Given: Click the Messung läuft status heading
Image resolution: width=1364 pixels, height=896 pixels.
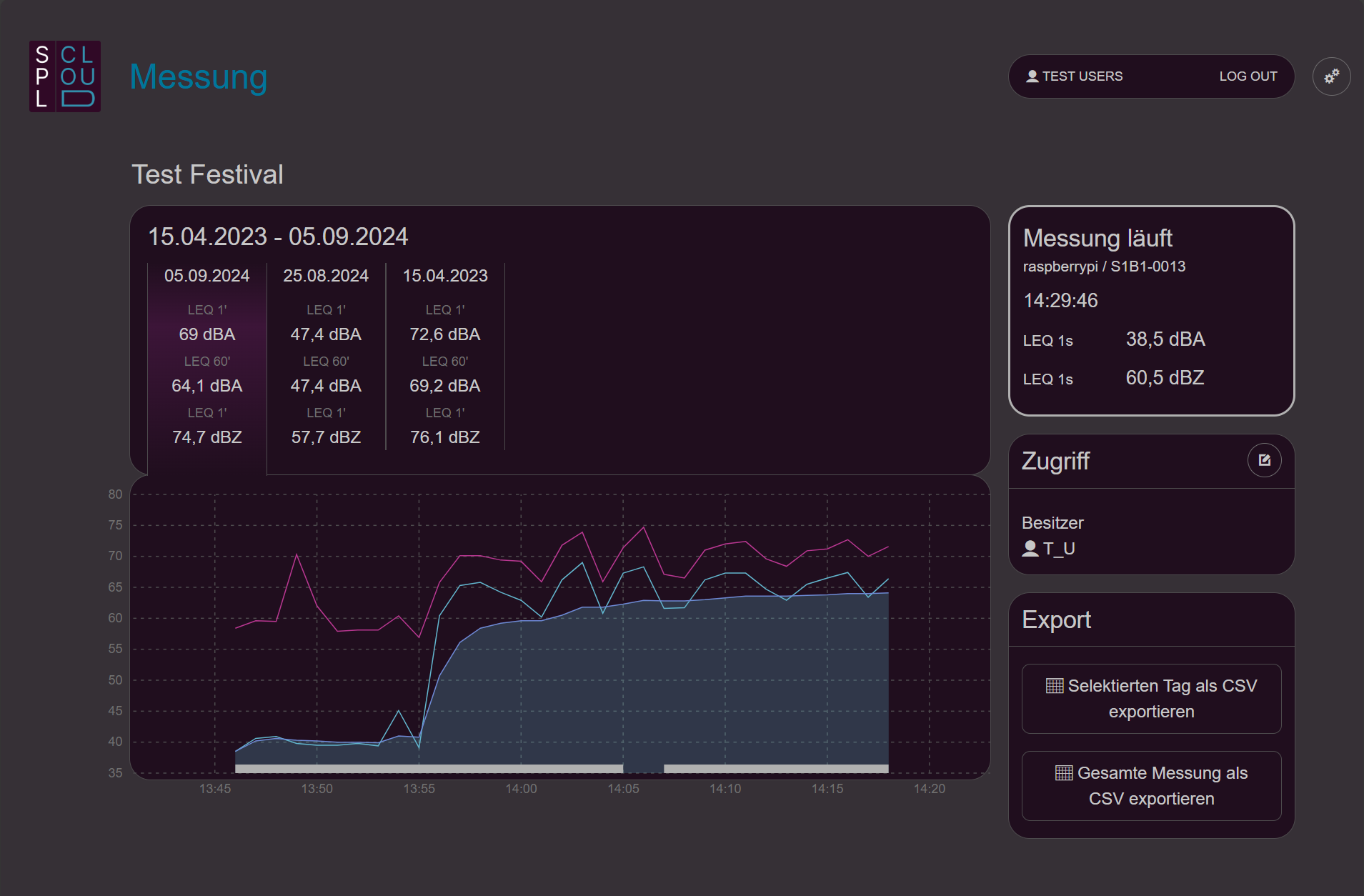Looking at the screenshot, I should [x=1097, y=238].
